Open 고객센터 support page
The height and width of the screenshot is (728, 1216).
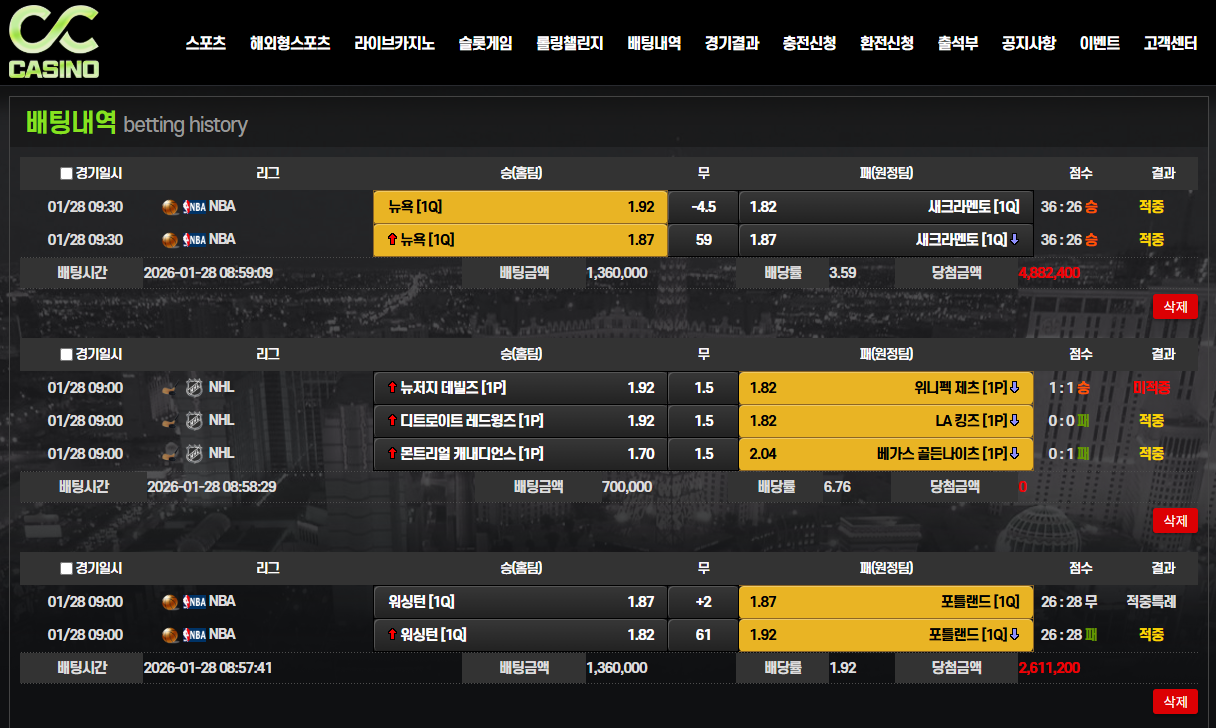click(x=1170, y=43)
